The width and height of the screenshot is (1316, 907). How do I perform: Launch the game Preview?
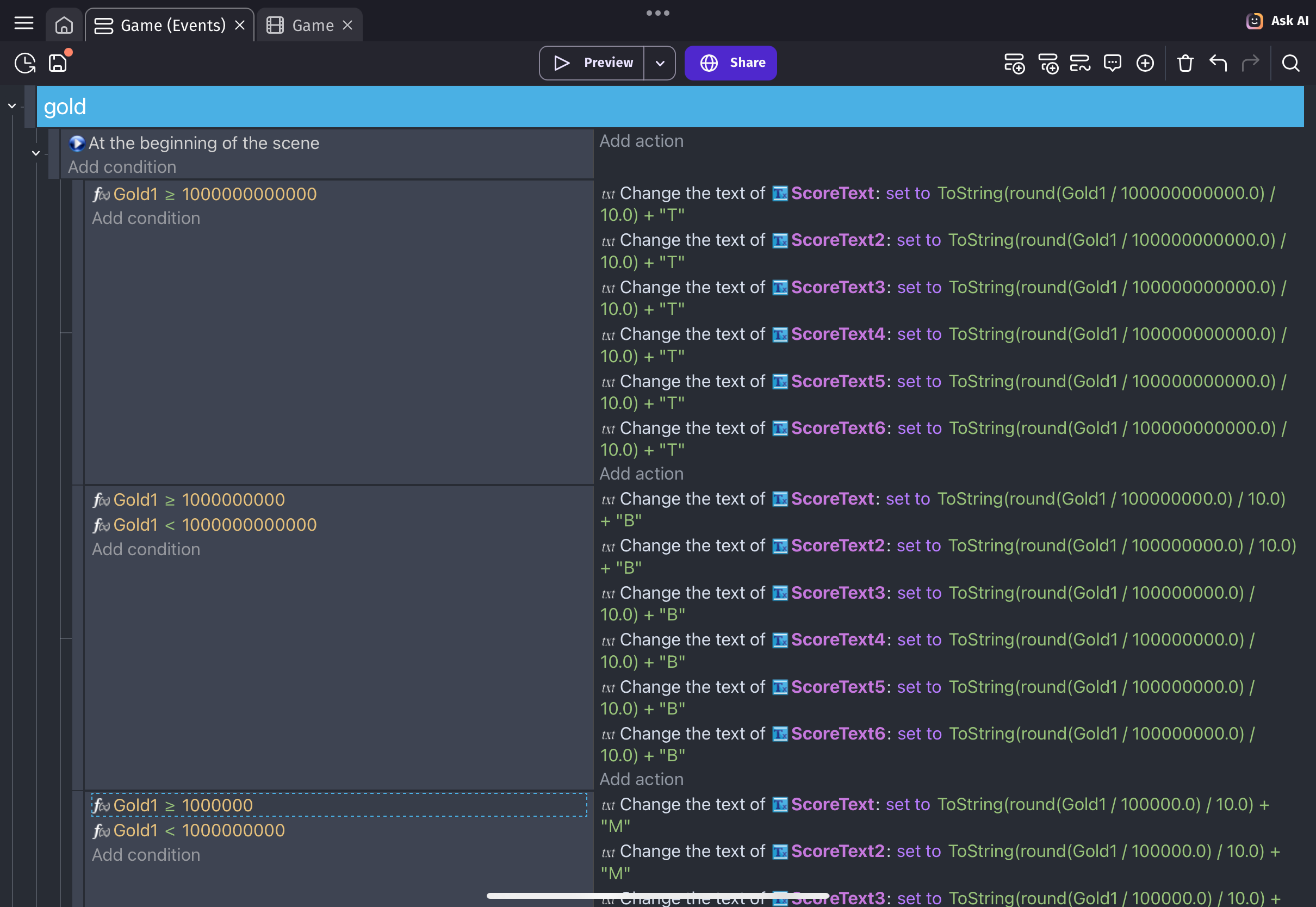pos(592,63)
